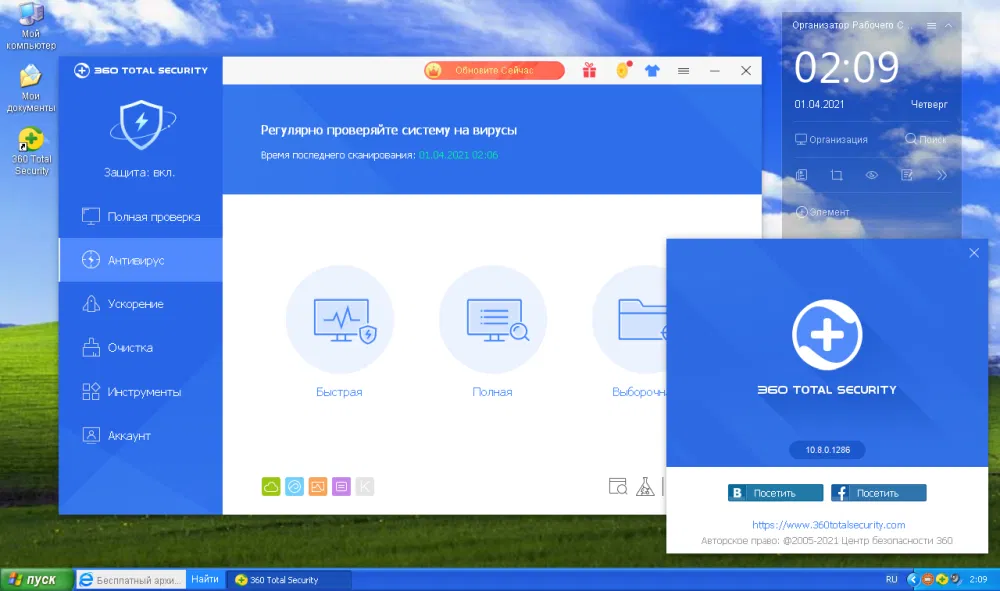1000x591 pixels.
Task: Click the Обновите Сейчас upgrade button
Action: coord(494,70)
